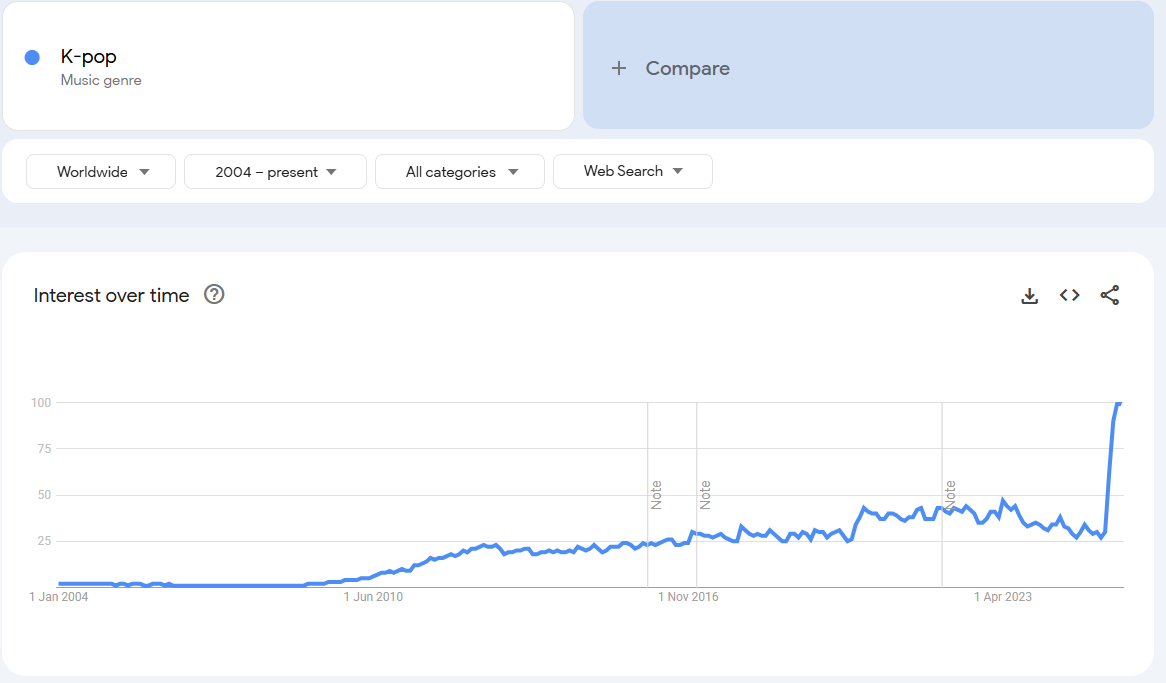Click the Interest over time heading
The height and width of the screenshot is (683, 1166).
click(112, 295)
